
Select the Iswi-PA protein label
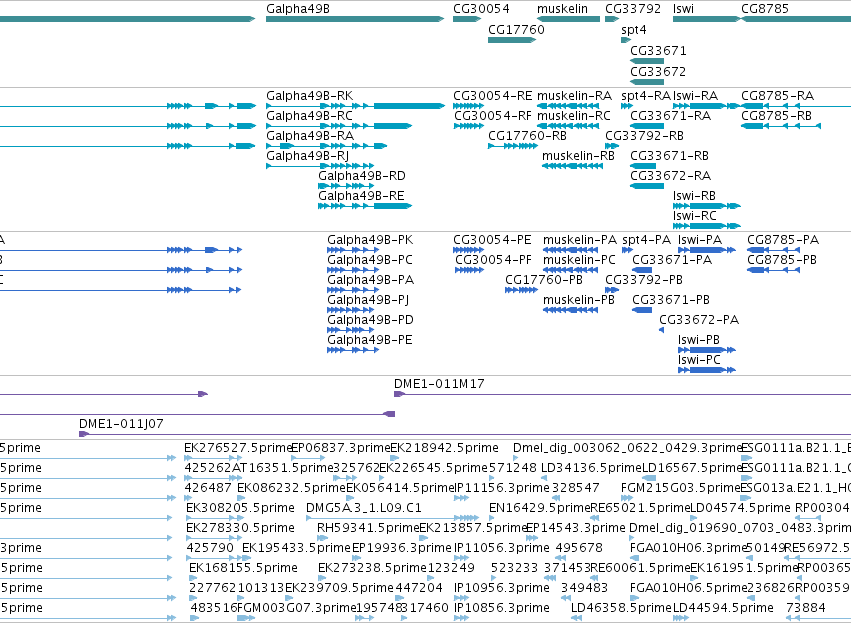700,240
